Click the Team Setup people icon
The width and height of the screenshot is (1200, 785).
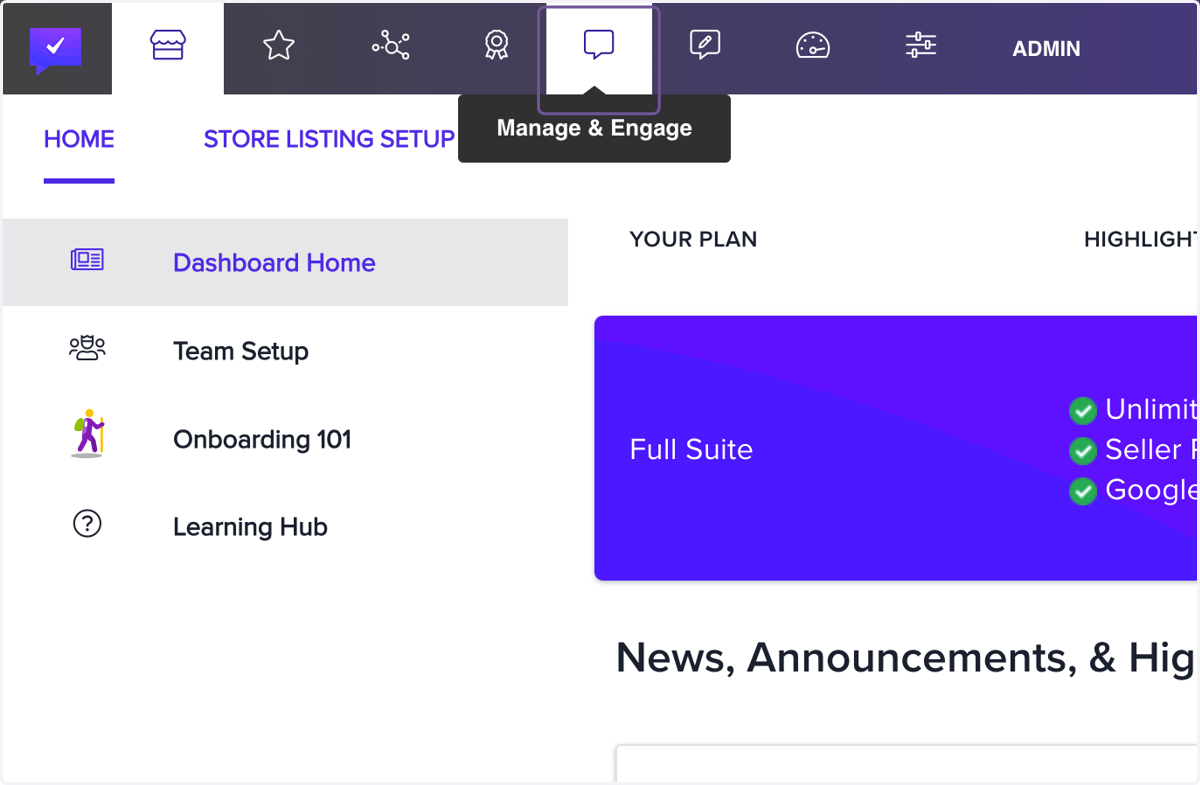[87, 347]
